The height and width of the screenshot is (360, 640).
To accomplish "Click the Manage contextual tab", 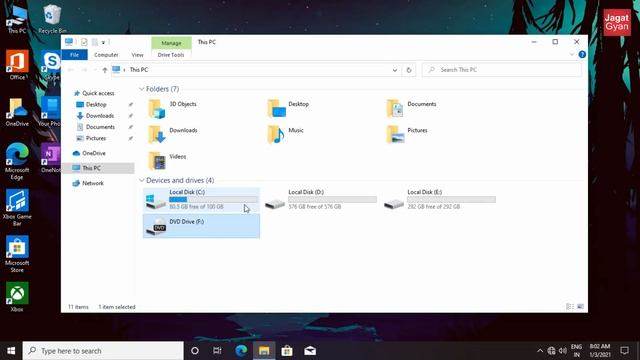I will (171, 43).
